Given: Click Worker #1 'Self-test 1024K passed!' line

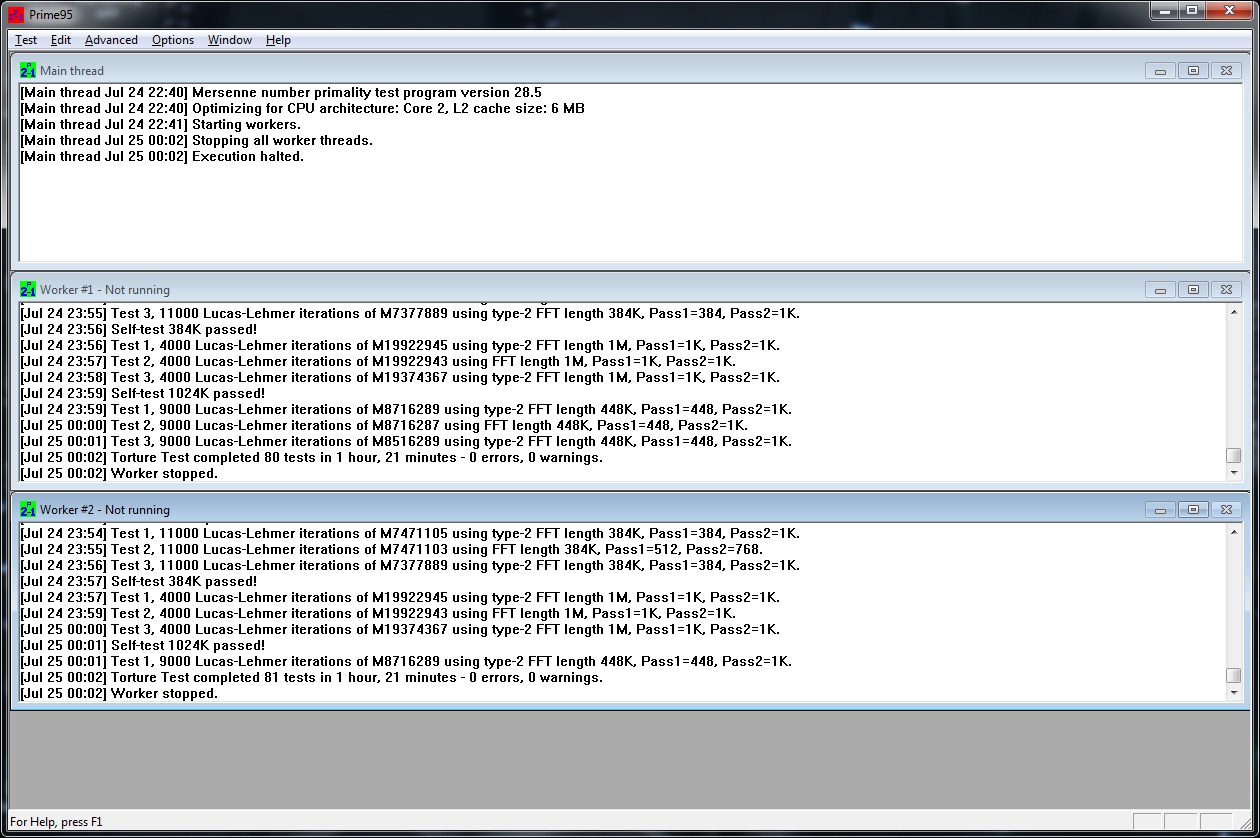Looking at the screenshot, I should [142, 393].
